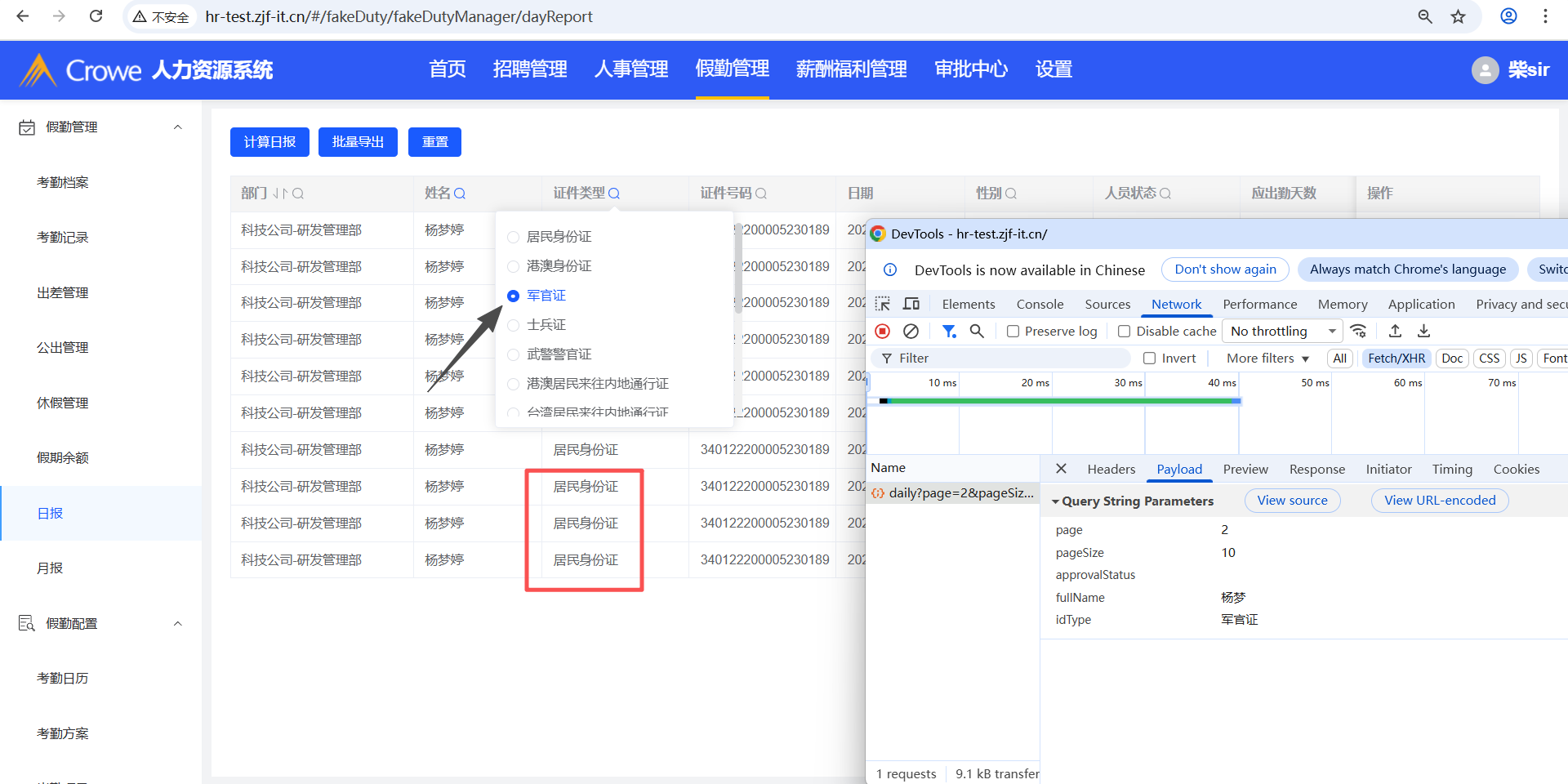1568x784 pixels.
Task: Click the inspect element selector icon
Action: pyautogui.click(x=883, y=304)
